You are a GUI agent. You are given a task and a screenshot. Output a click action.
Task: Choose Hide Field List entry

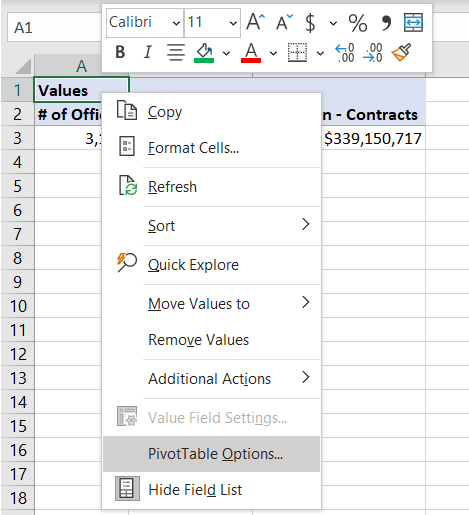tap(211, 490)
